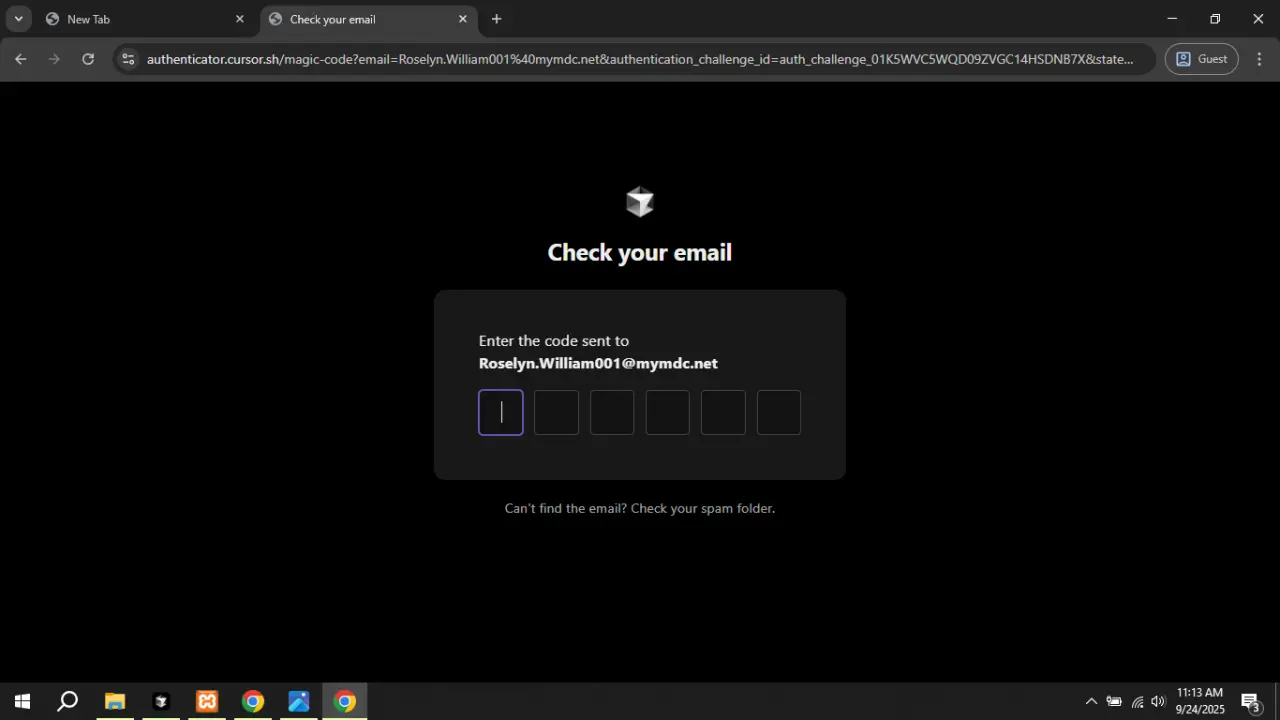Open Windows search from taskbar

(x=67, y=701)
